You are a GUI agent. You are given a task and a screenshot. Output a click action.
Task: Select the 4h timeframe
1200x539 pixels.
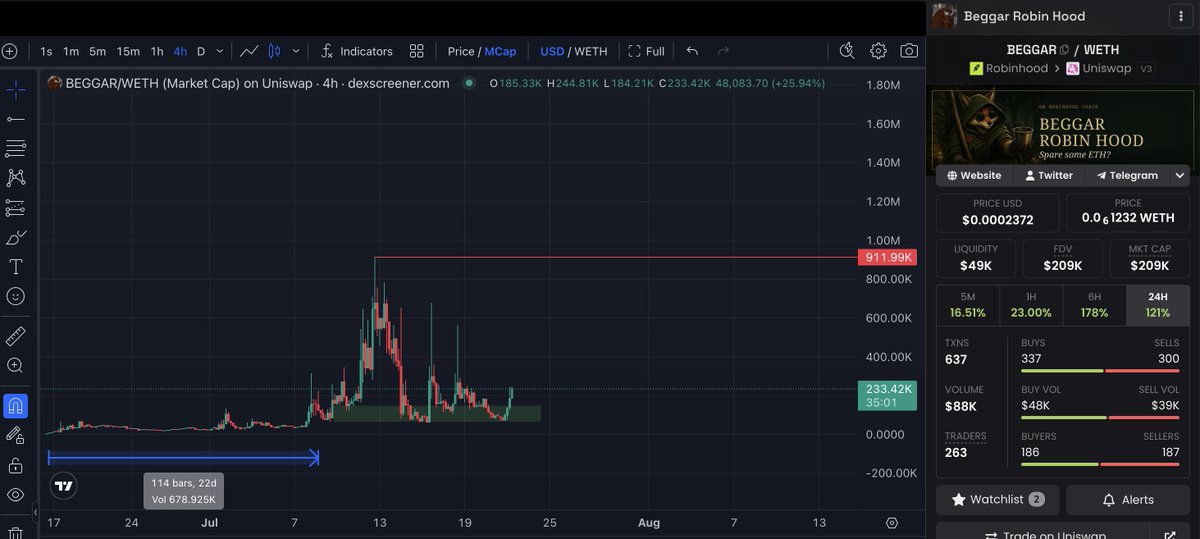click(180, 51)
